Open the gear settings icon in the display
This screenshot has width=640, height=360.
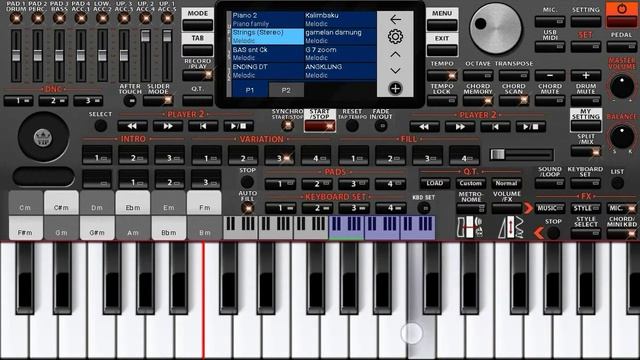tap(395, 37)
